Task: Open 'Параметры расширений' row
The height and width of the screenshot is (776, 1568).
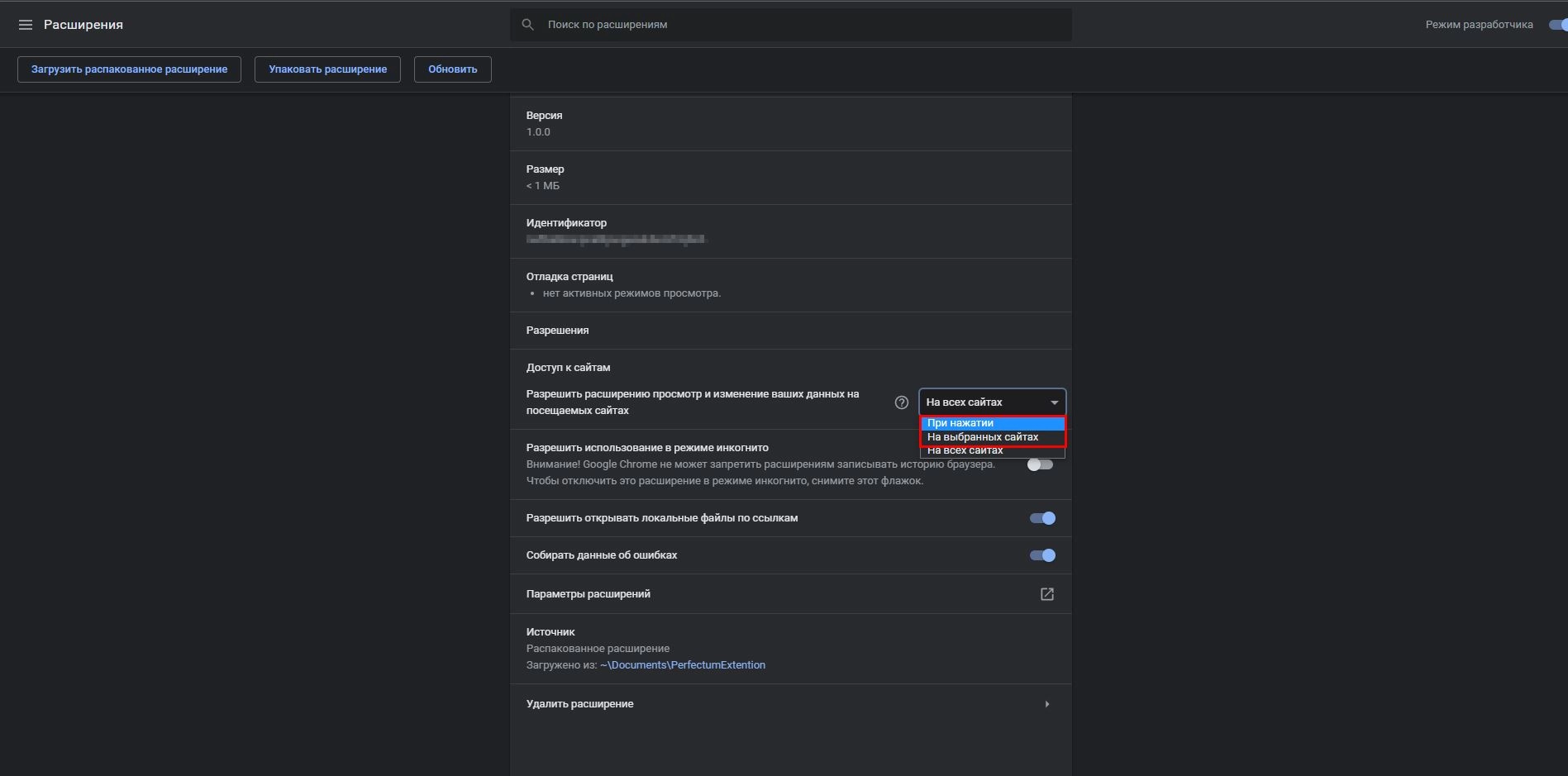Action: tap(790, 594)
